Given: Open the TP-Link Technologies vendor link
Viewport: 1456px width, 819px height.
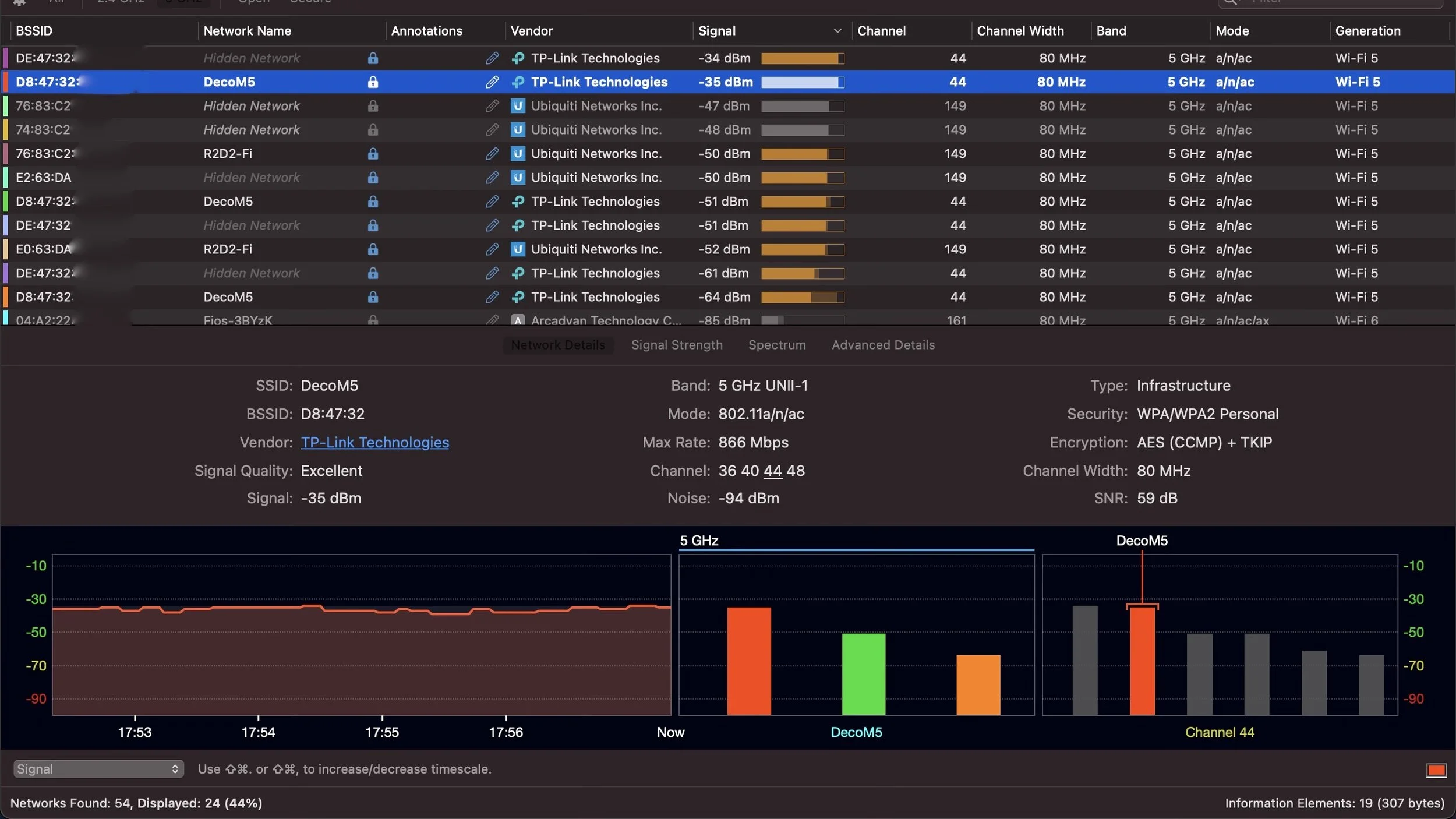Looking at the screenshot, I should tap(374, 443).
